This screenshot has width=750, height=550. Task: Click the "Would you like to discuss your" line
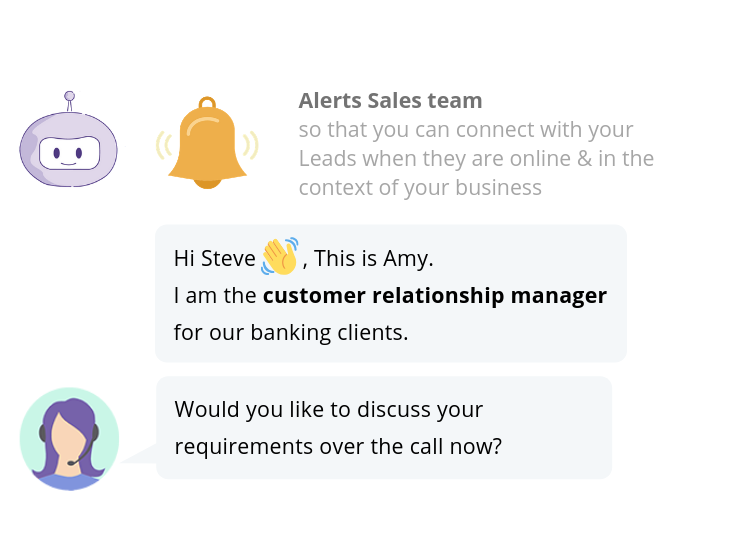pos(328,409)
